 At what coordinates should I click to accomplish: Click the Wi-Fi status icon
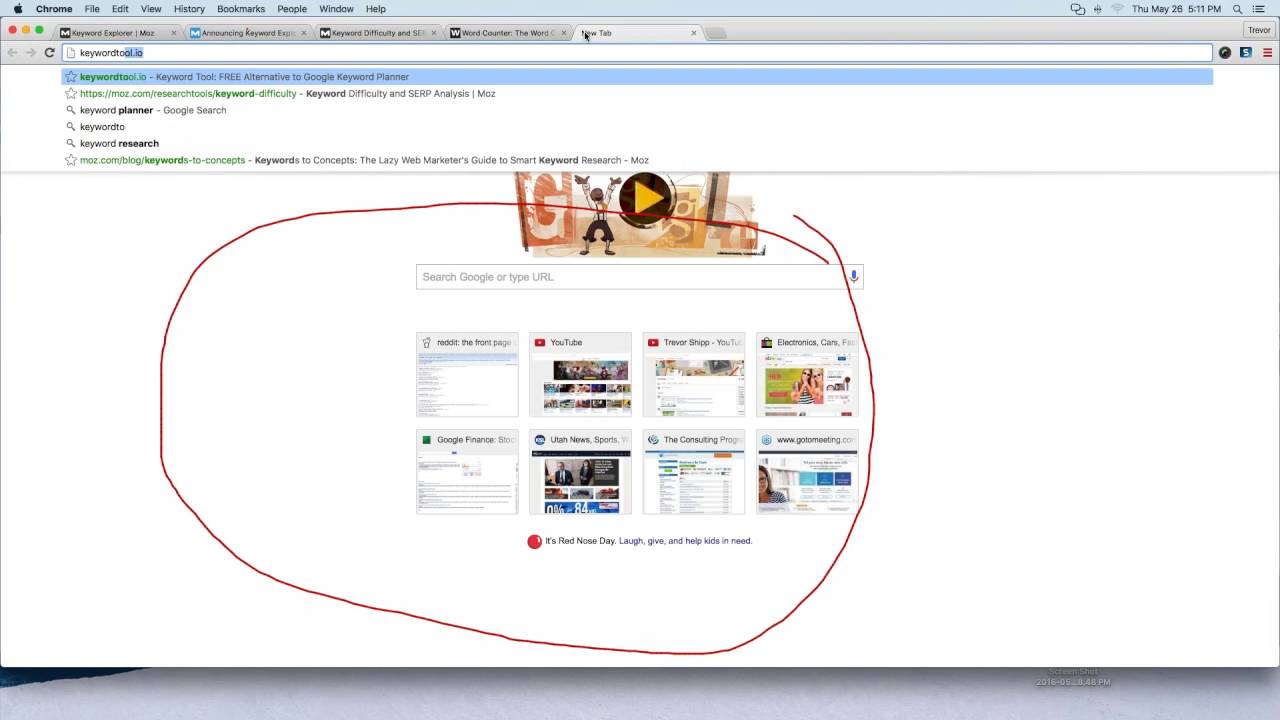pyautogui.click(x=1117, y=9)
